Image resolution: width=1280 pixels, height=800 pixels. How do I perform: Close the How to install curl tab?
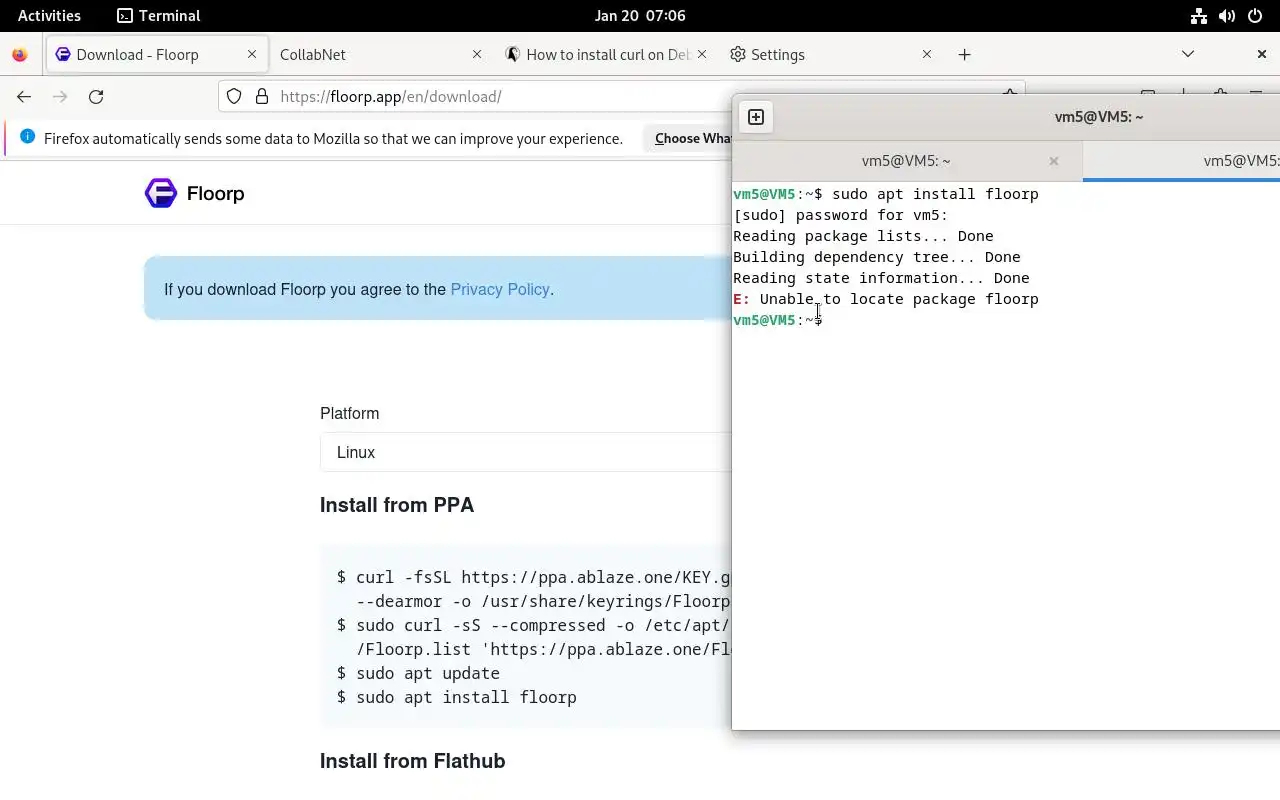pyautogui.click(x=702, y=54)
